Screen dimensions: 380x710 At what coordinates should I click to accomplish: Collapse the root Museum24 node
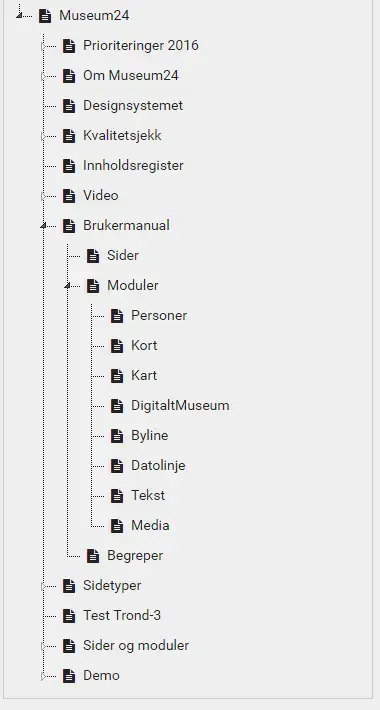(19, 15)
